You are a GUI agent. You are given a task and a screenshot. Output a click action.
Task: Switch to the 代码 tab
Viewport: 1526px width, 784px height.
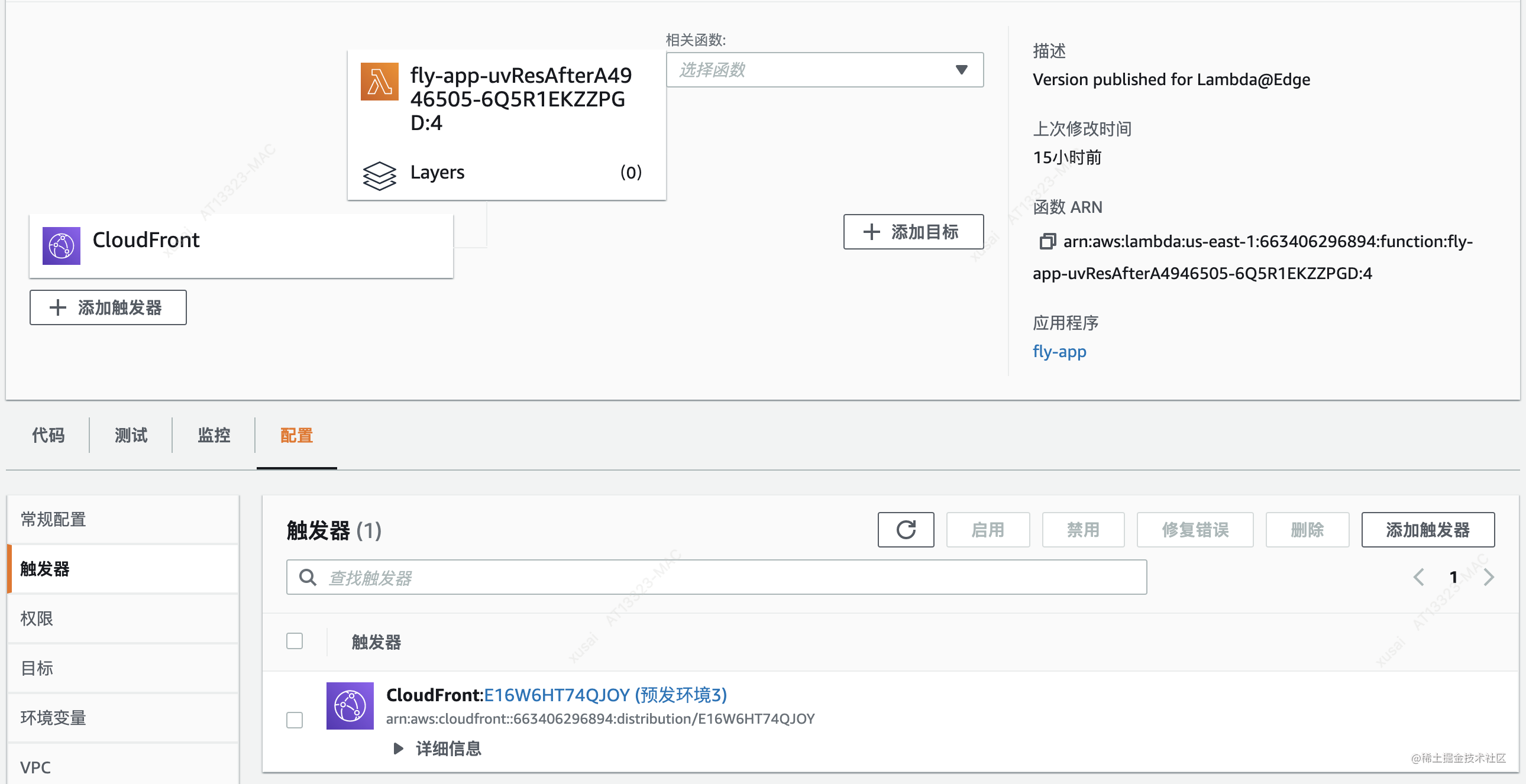(48, 435)
